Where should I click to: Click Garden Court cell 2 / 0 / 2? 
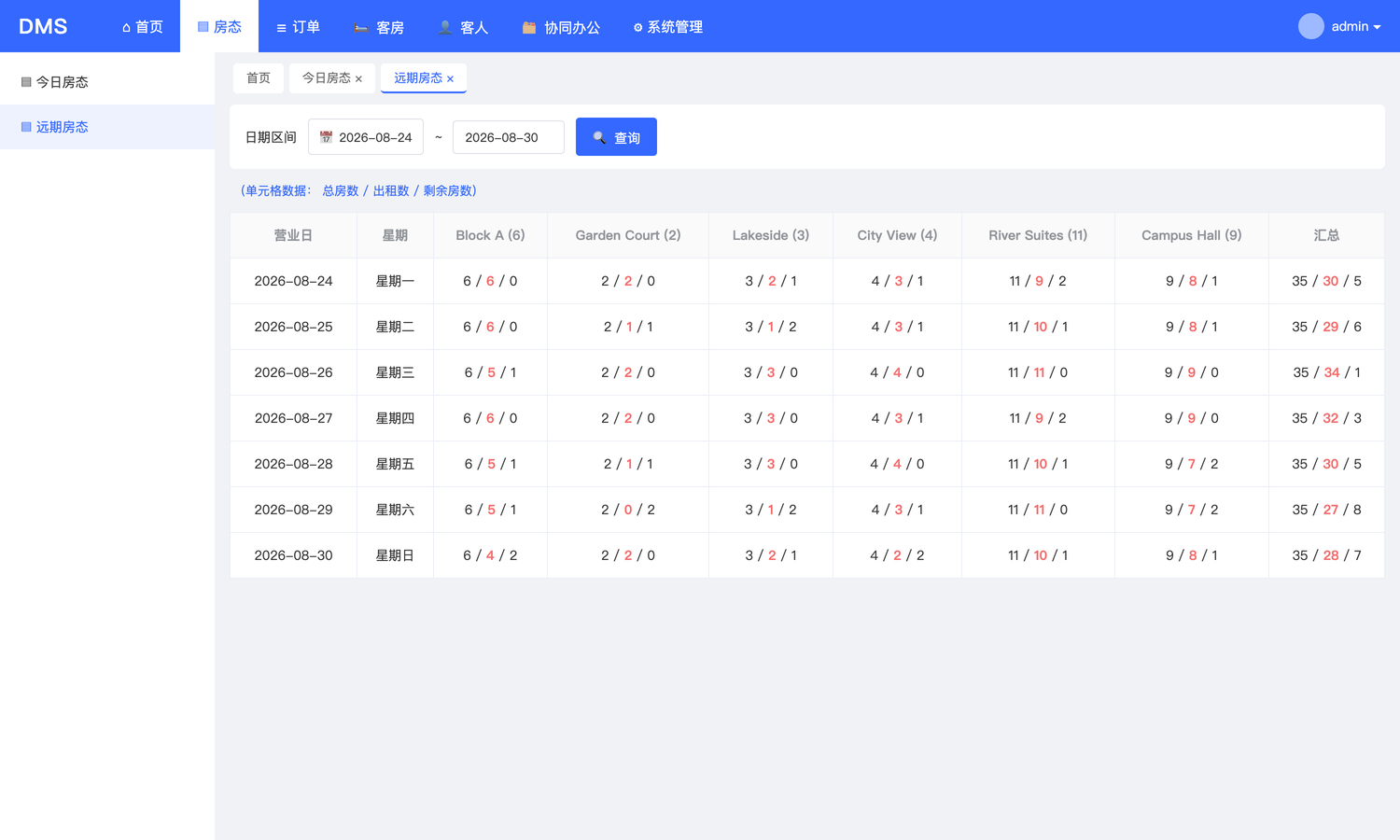coord(628,510)
